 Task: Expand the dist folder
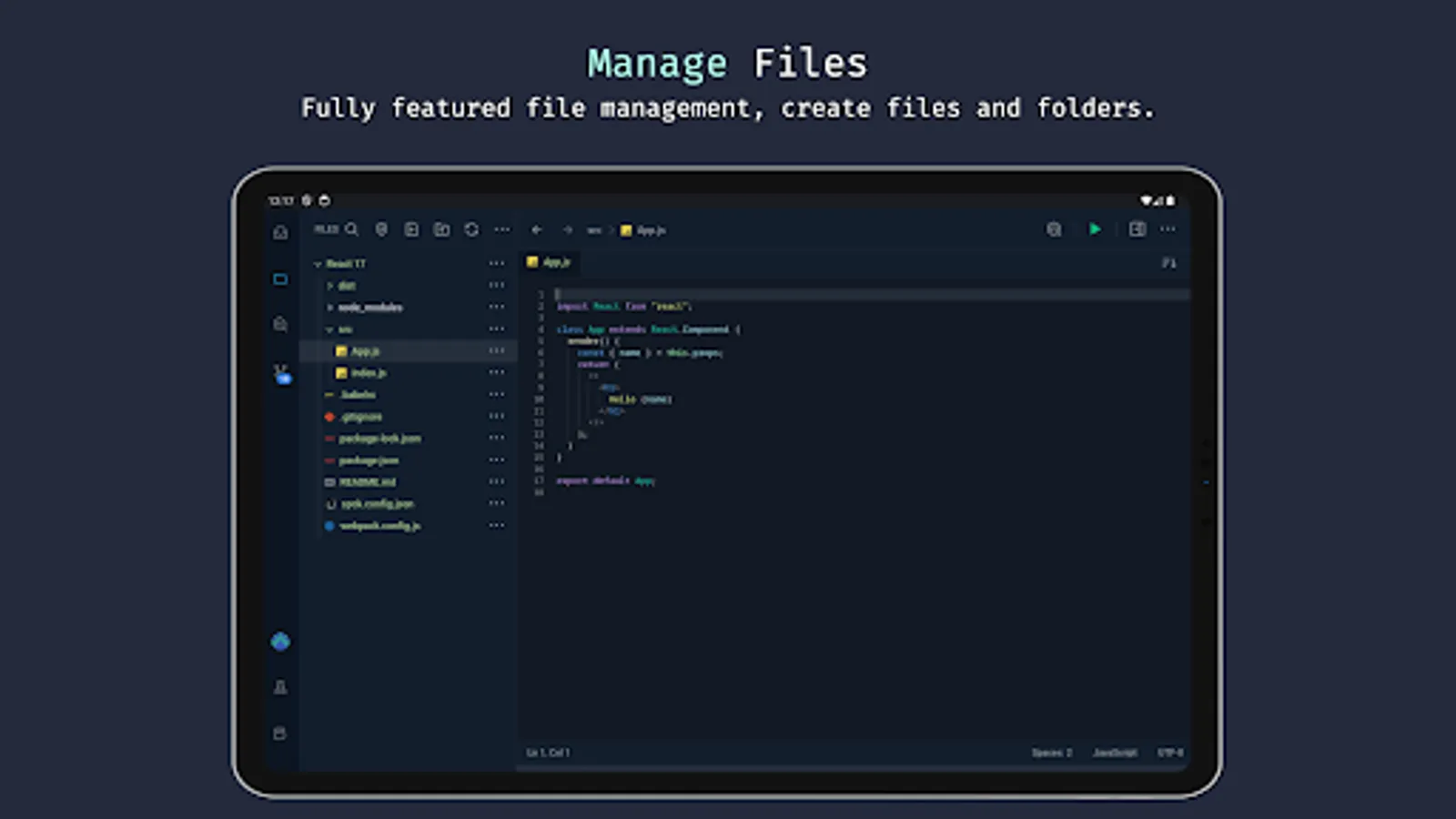click(330, 285)
